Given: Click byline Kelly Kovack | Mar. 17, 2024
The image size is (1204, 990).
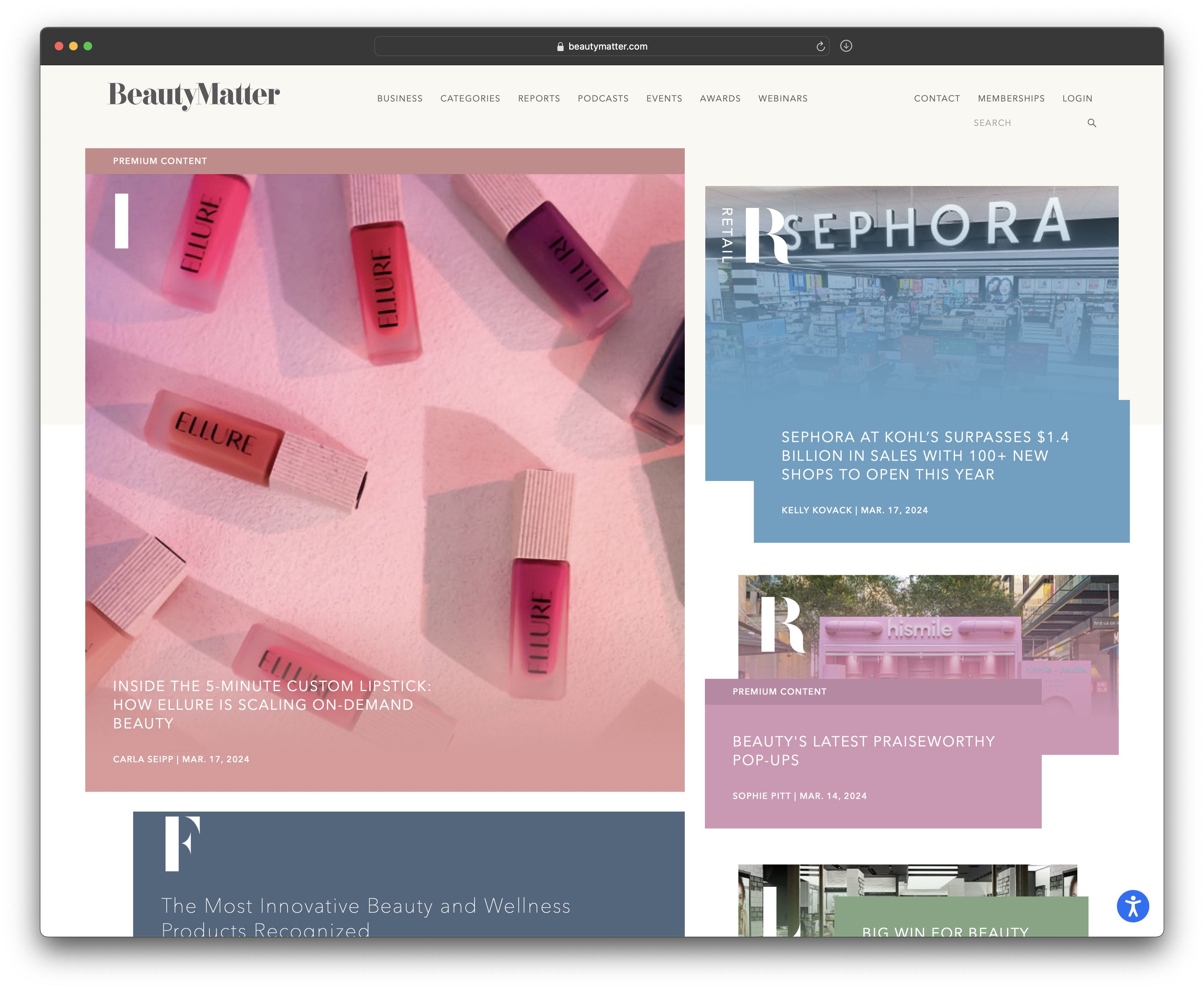Looking at the screenshot, I should click(x=854, y=510).
